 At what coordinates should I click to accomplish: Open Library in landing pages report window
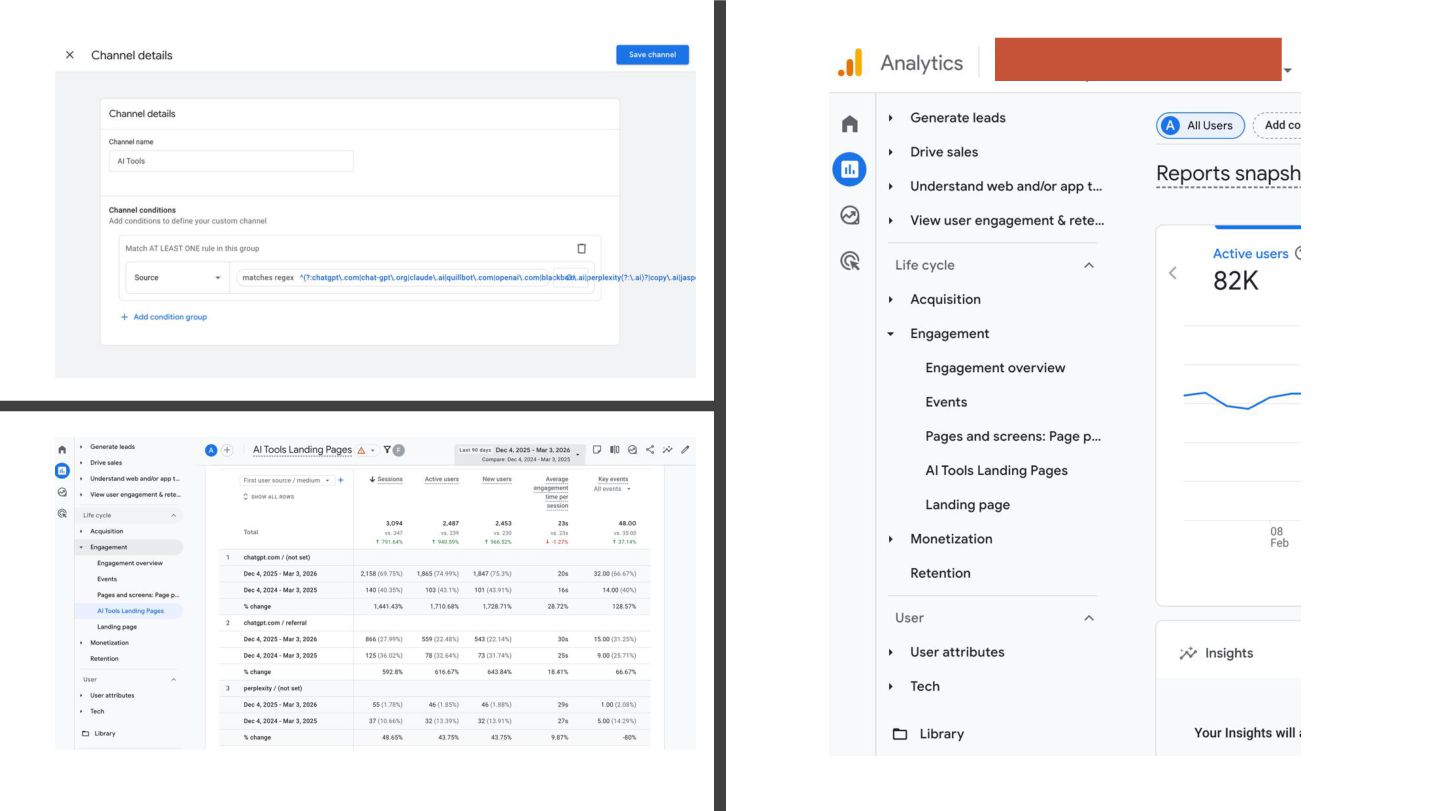100,733
